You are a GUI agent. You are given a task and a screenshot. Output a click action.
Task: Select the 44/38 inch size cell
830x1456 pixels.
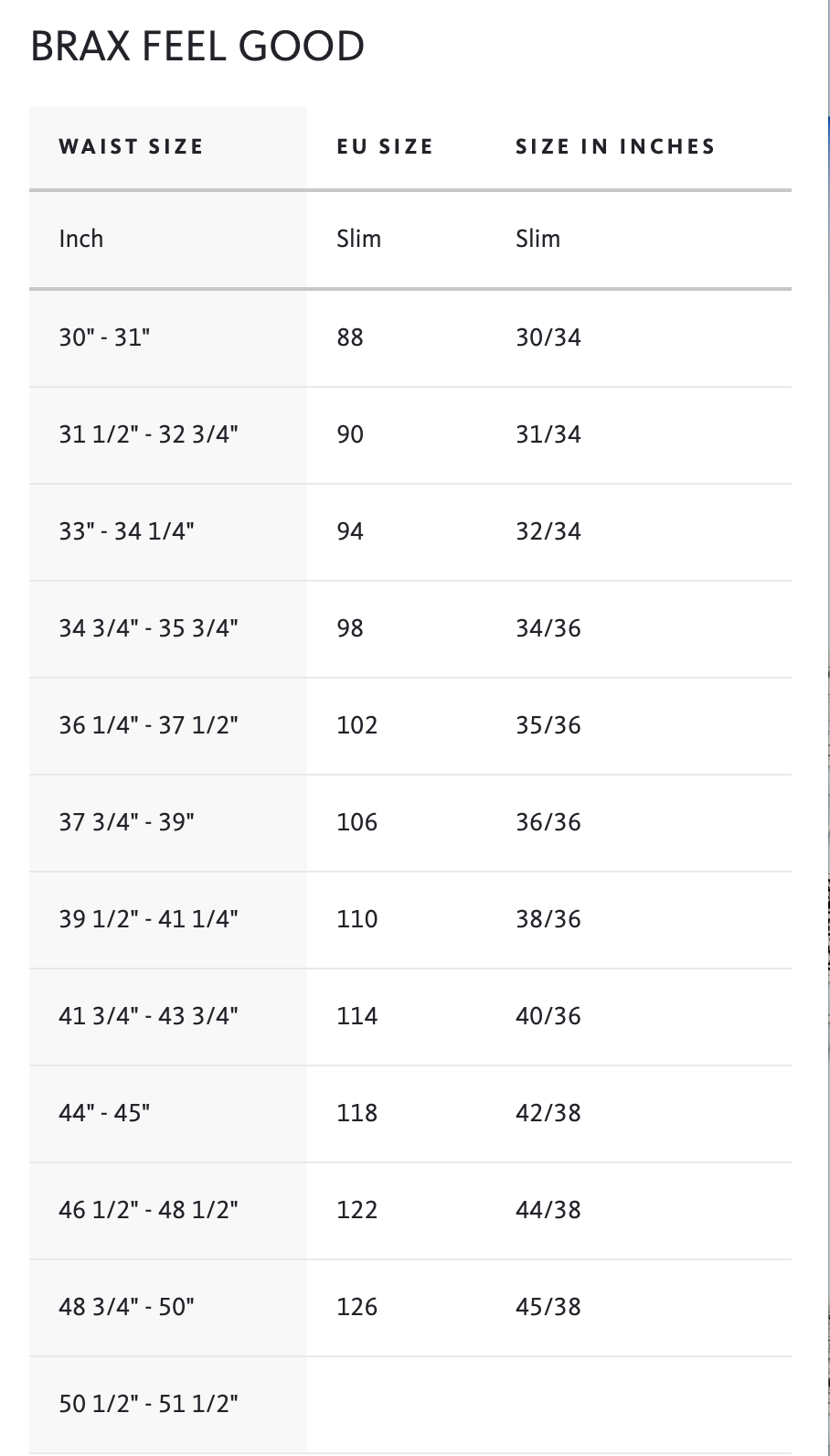[548, 1210]
